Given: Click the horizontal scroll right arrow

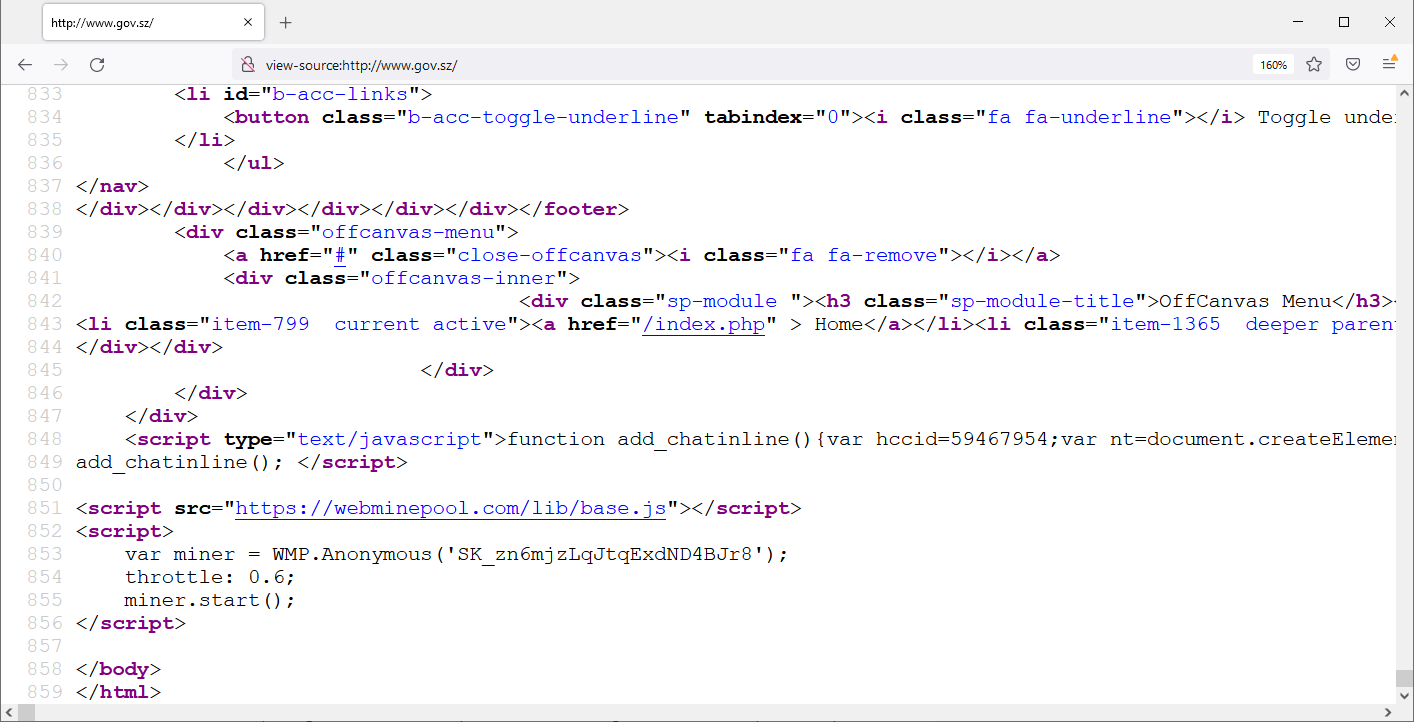Looking at the screenshot, I should click(1386, 713).
